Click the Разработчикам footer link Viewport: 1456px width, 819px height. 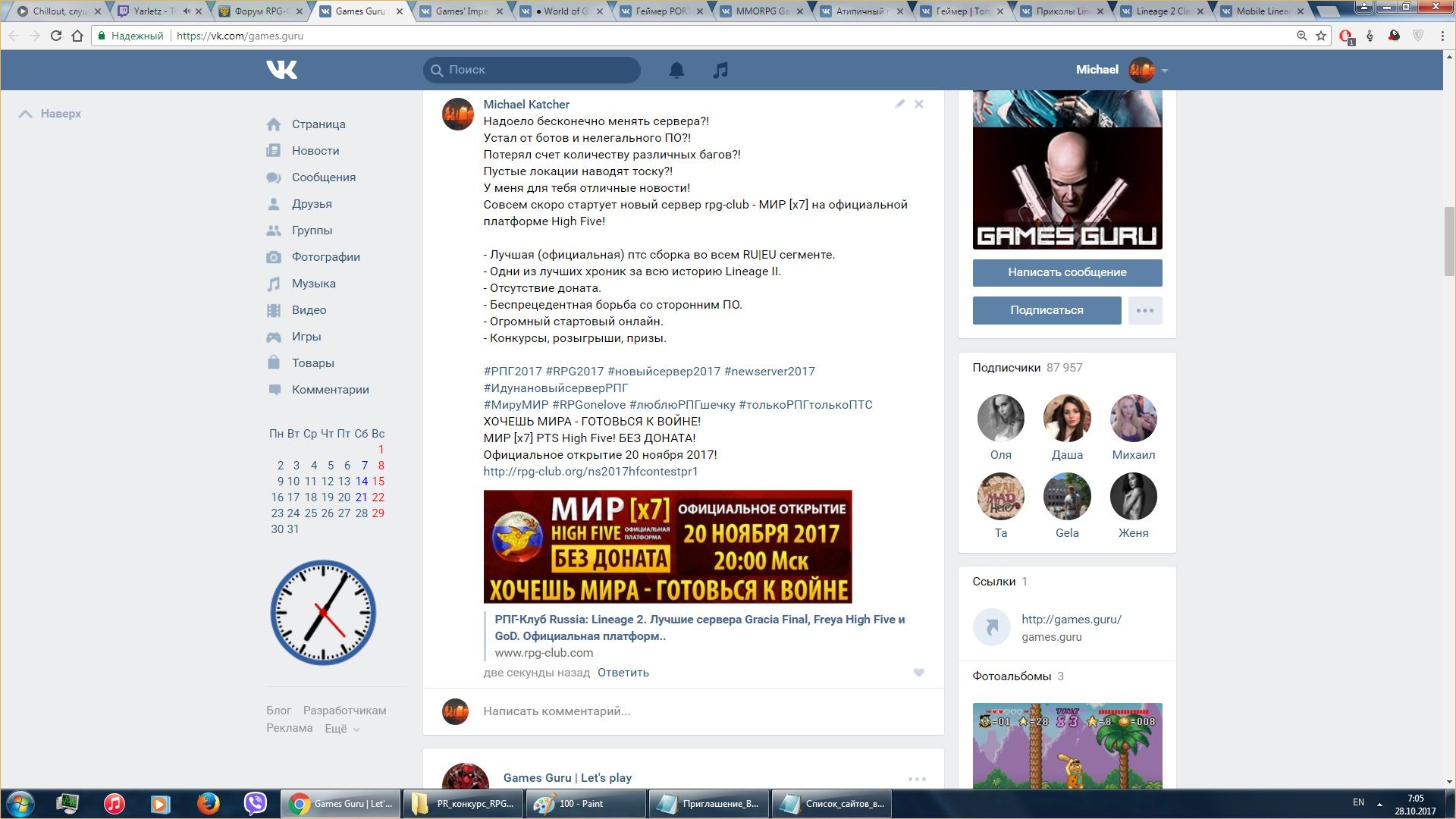[344, 711]
